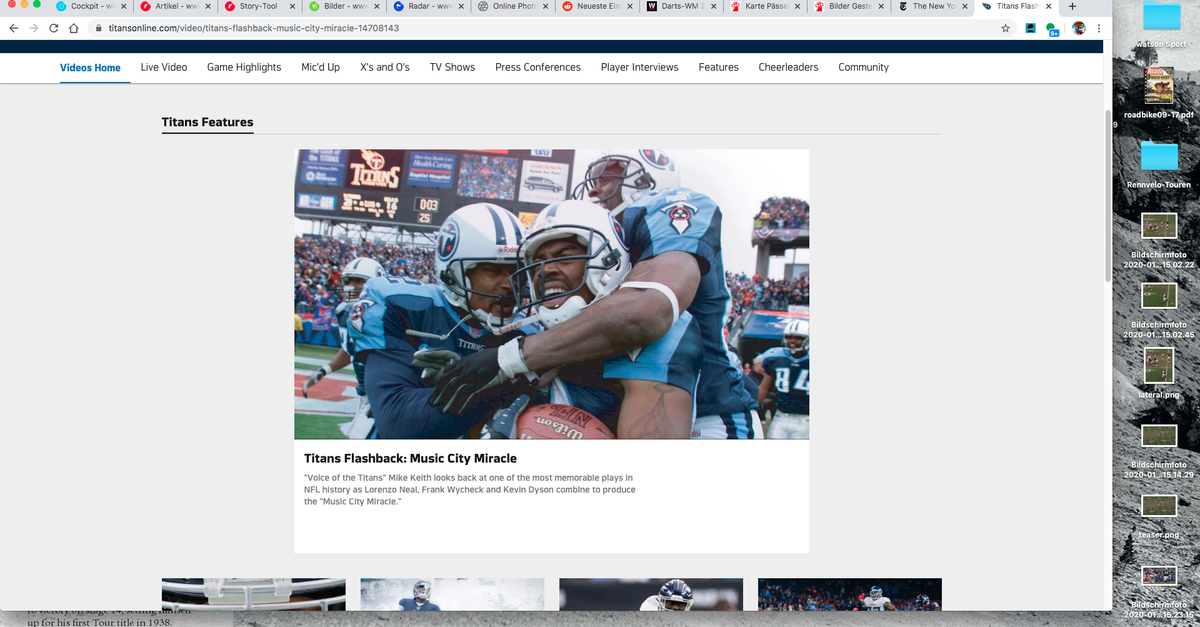Open Chrome's three-dot menu
Image resolution: width=1200 pixels, height=627 pixels.
pos(1099,28)
